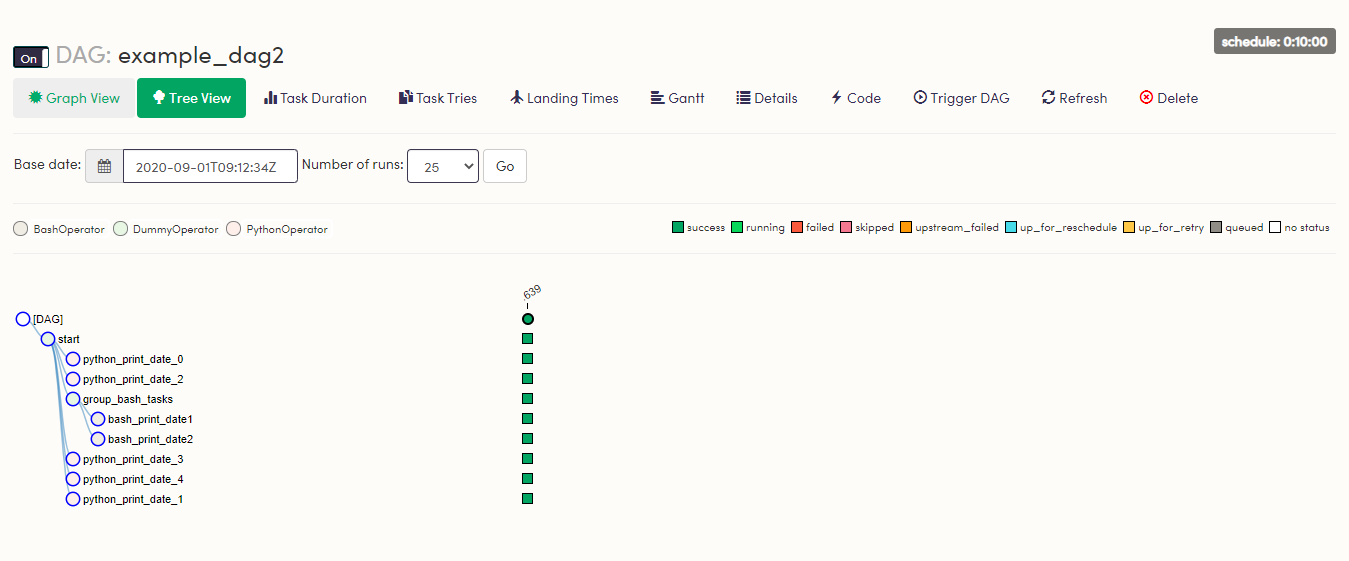Screen dimensions: 1349x561
Task: Click the PythonOperator legend circle
Action: 234,228
